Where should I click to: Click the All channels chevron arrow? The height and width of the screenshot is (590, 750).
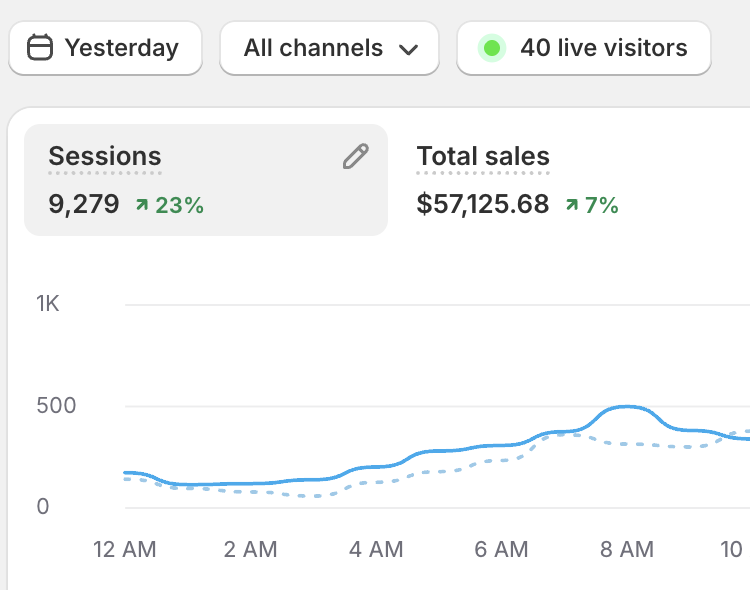[x=408, y=49]
